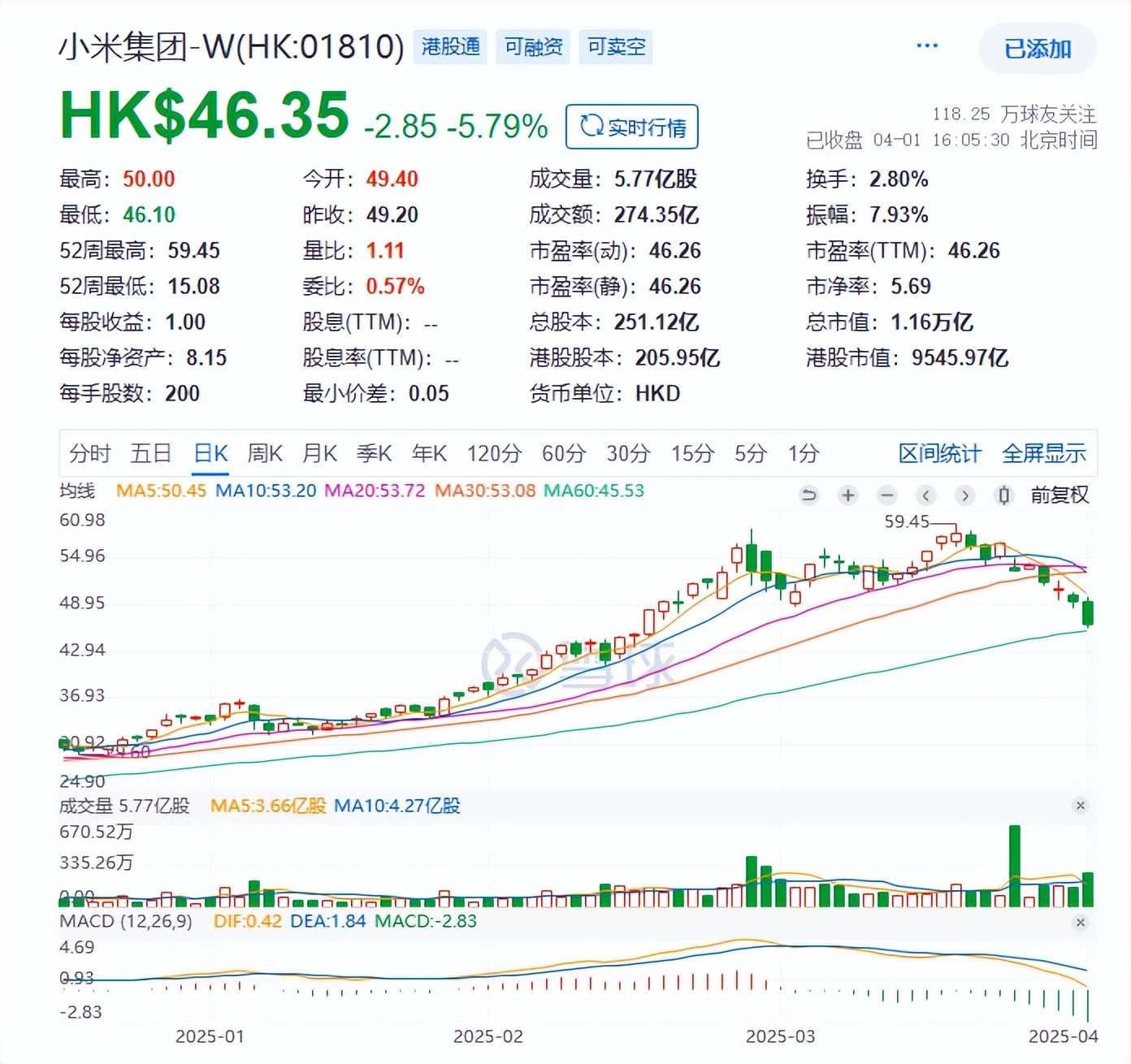Select the 年K yearly chart tab
This screenshot has width=1131, height=1064.
[429, 454]
